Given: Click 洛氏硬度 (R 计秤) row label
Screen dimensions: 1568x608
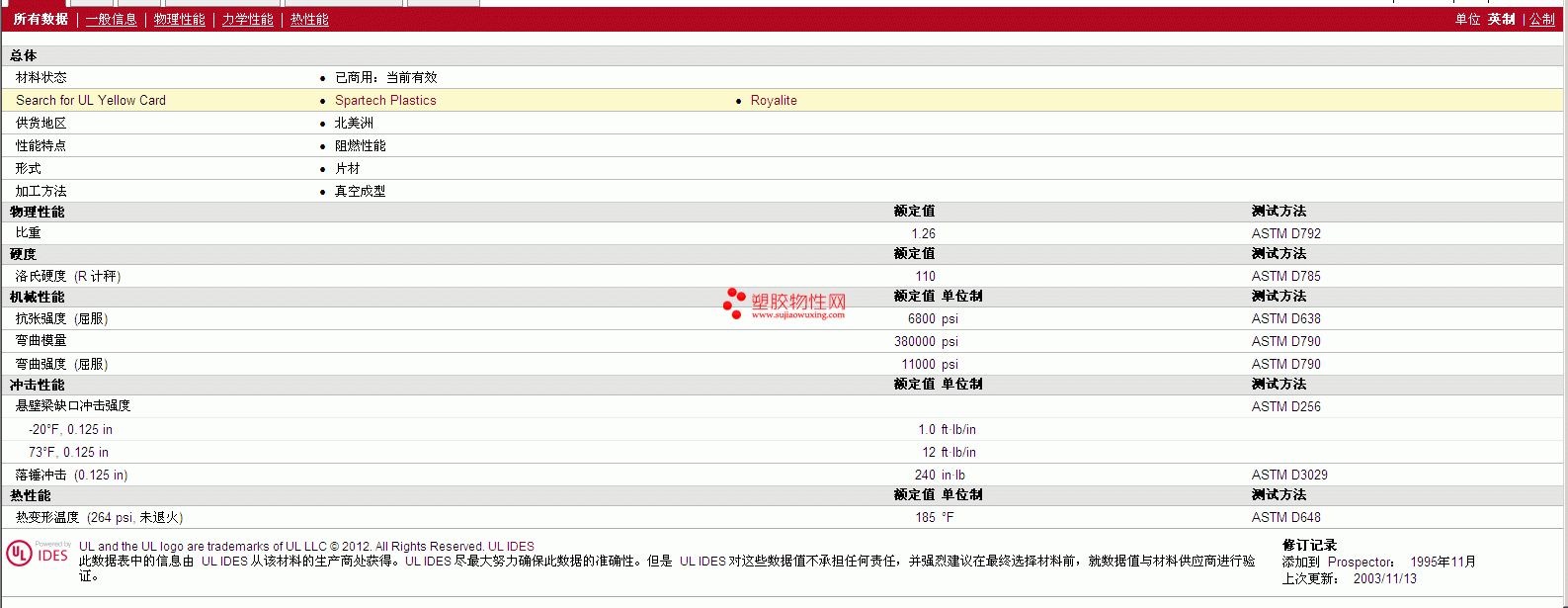Looking at the screenshot, I should [x=68, y=276].
